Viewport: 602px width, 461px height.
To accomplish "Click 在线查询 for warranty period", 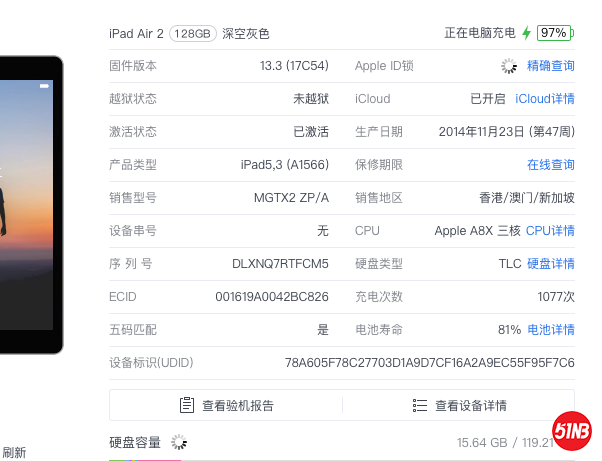I will click(x=551, y=165).
